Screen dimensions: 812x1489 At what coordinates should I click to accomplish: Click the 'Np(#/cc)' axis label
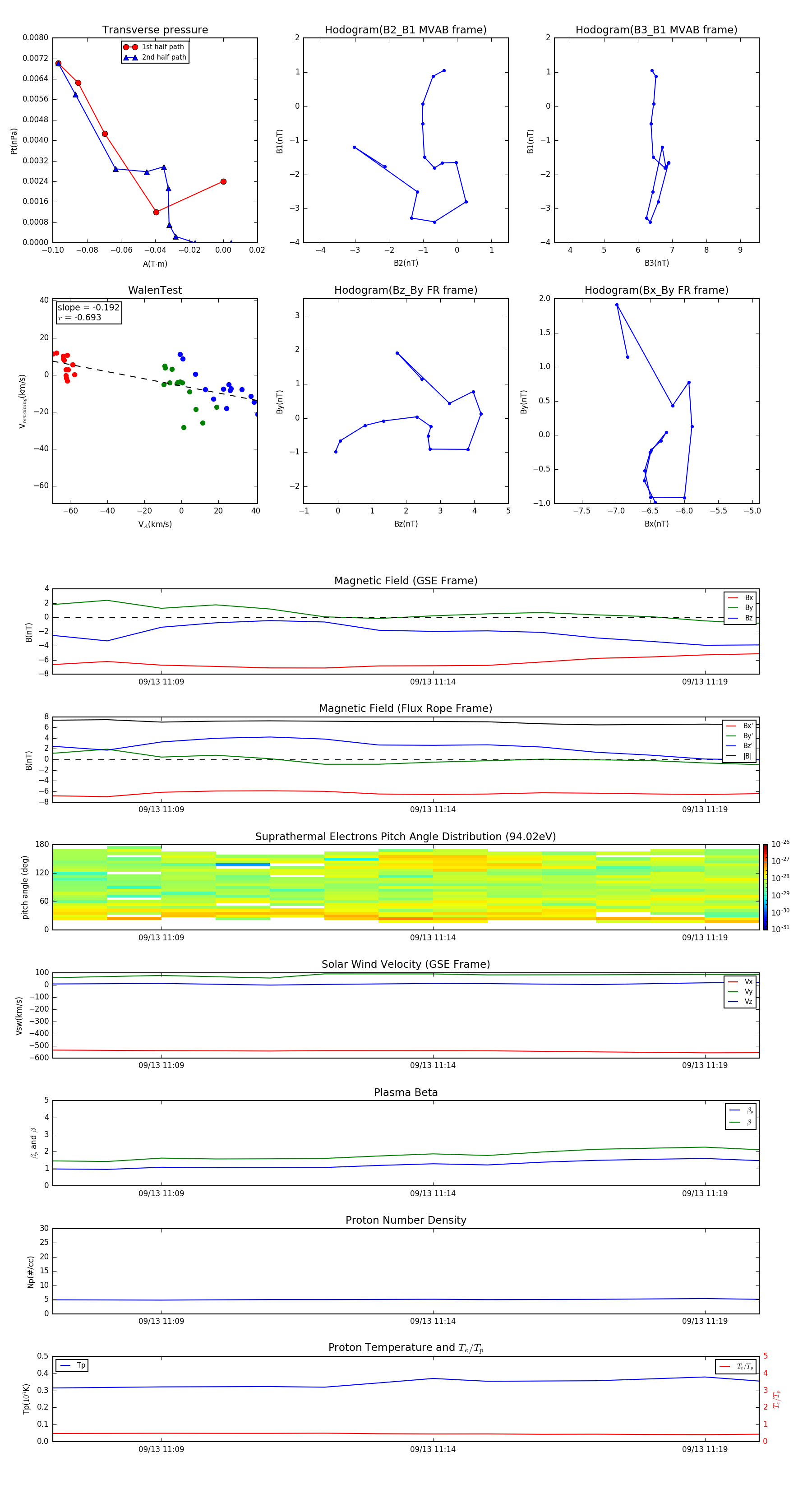[31, 1272]
